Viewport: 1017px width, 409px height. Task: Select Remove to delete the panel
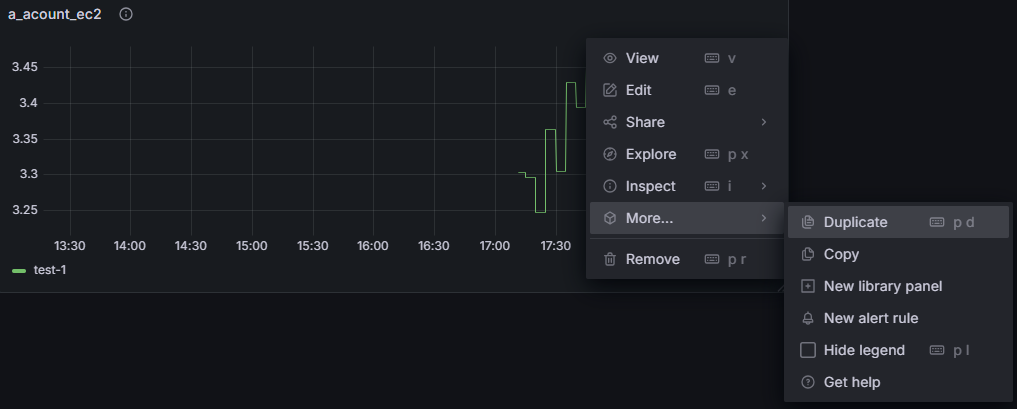click(687, 259)
